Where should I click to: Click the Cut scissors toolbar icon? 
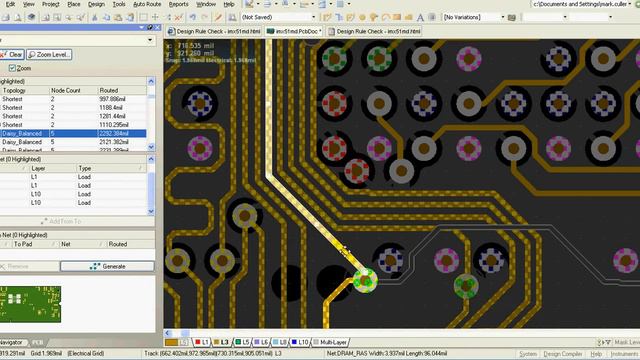click(95, 17)
